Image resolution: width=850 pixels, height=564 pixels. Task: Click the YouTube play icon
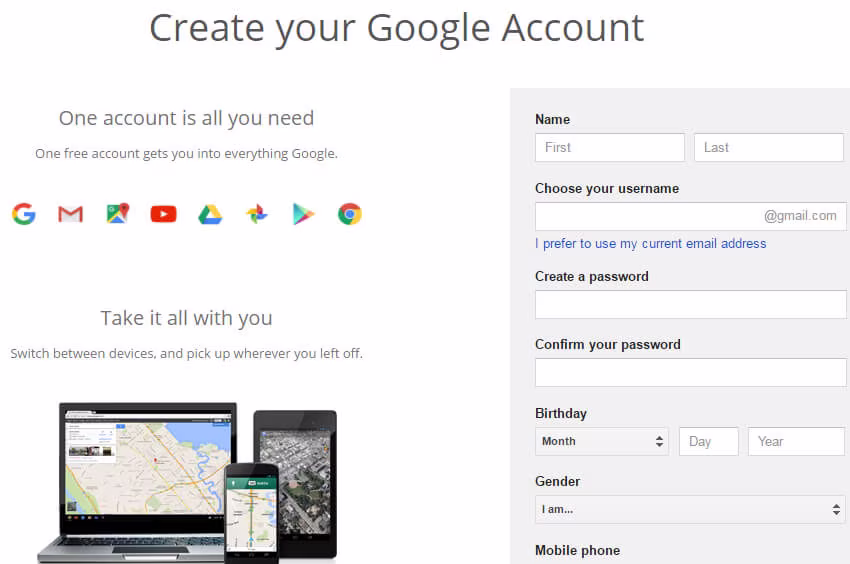[x=164, y=214]
